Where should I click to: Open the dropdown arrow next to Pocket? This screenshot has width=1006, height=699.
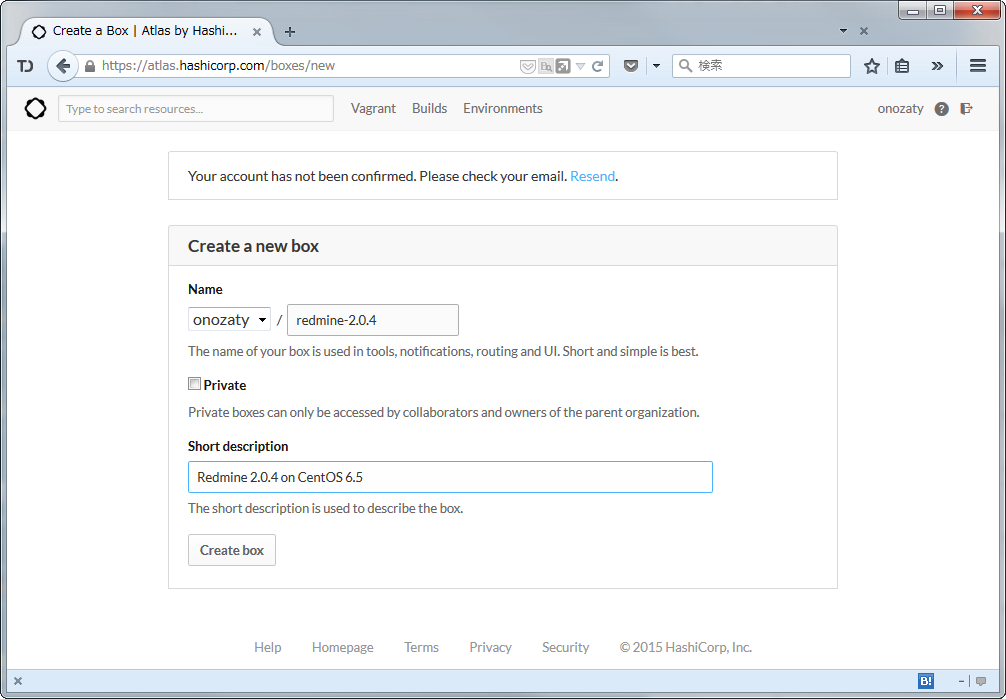[656, 65]
